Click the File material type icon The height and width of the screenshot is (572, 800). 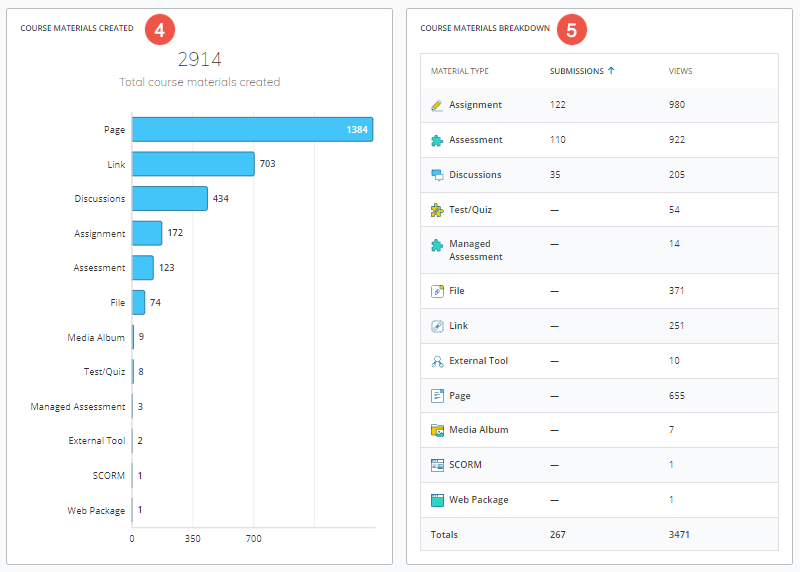point(437,291)
